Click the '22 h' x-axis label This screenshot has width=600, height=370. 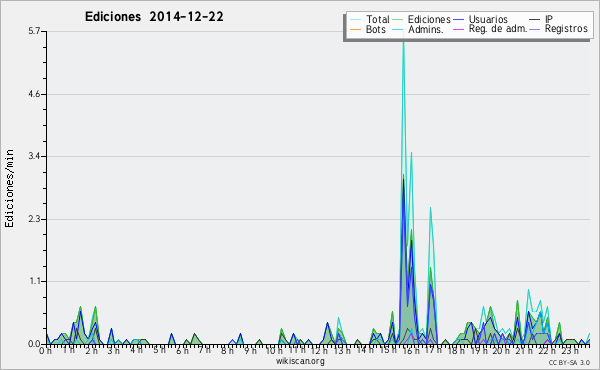[546, 351]
